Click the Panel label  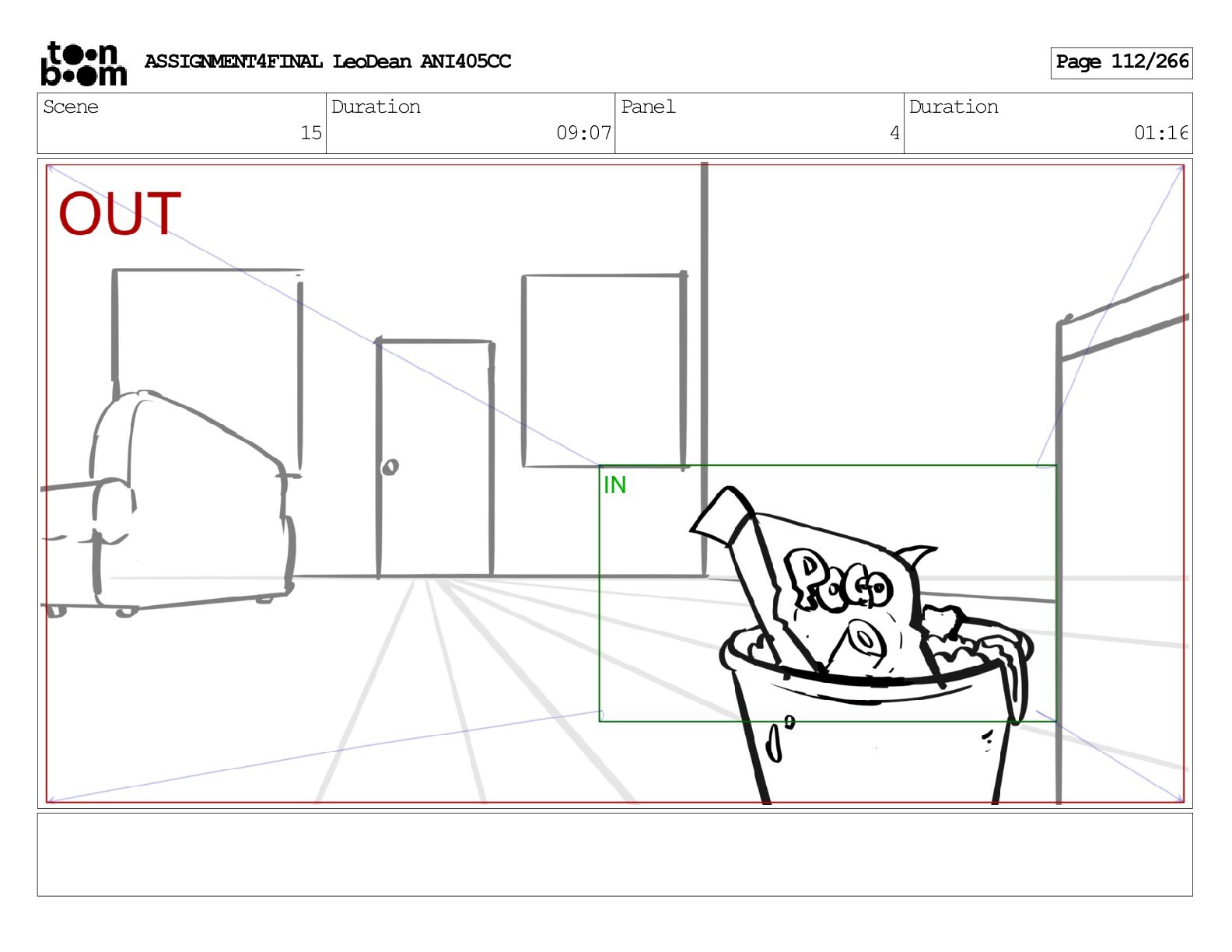click(x=648, y=107)
